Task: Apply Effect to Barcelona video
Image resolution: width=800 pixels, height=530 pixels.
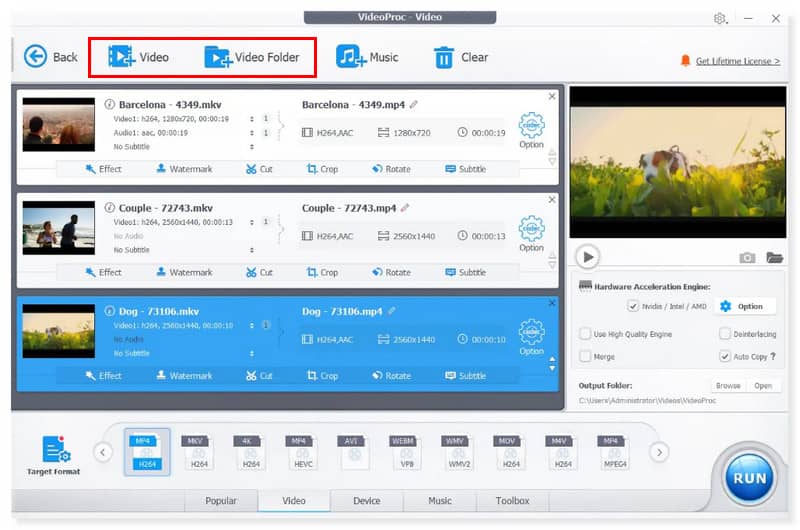Action: 104,169
